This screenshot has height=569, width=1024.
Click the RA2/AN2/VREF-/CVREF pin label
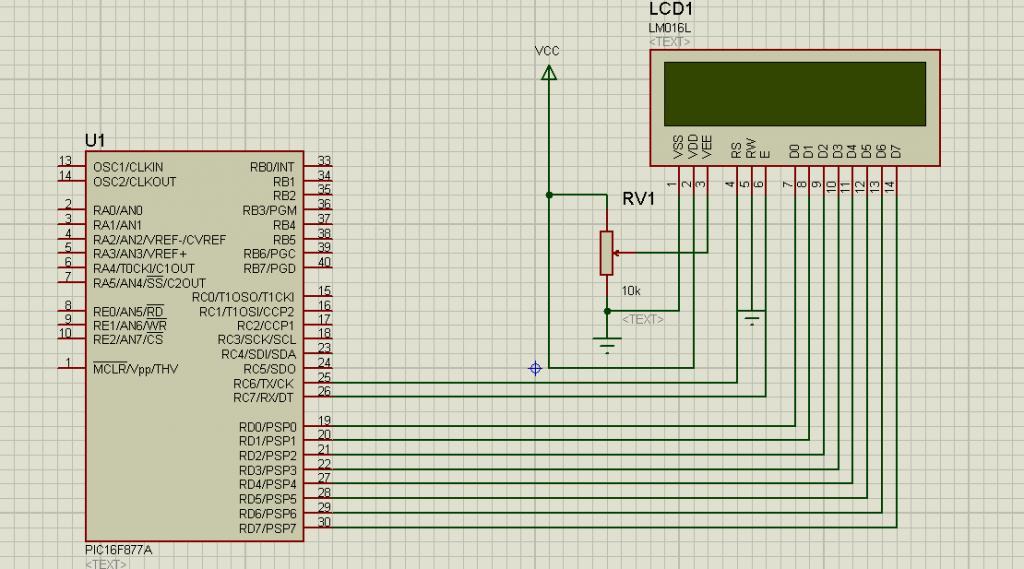click(x=159, y=240)
